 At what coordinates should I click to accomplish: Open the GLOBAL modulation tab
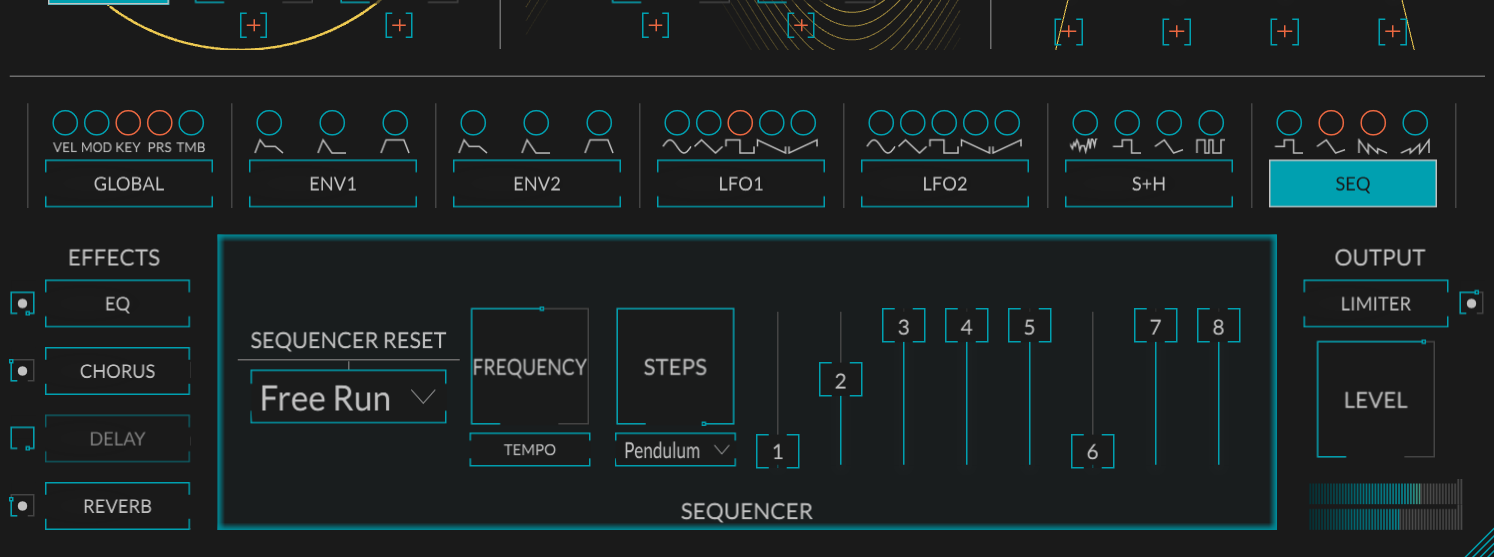pos(129,184)
